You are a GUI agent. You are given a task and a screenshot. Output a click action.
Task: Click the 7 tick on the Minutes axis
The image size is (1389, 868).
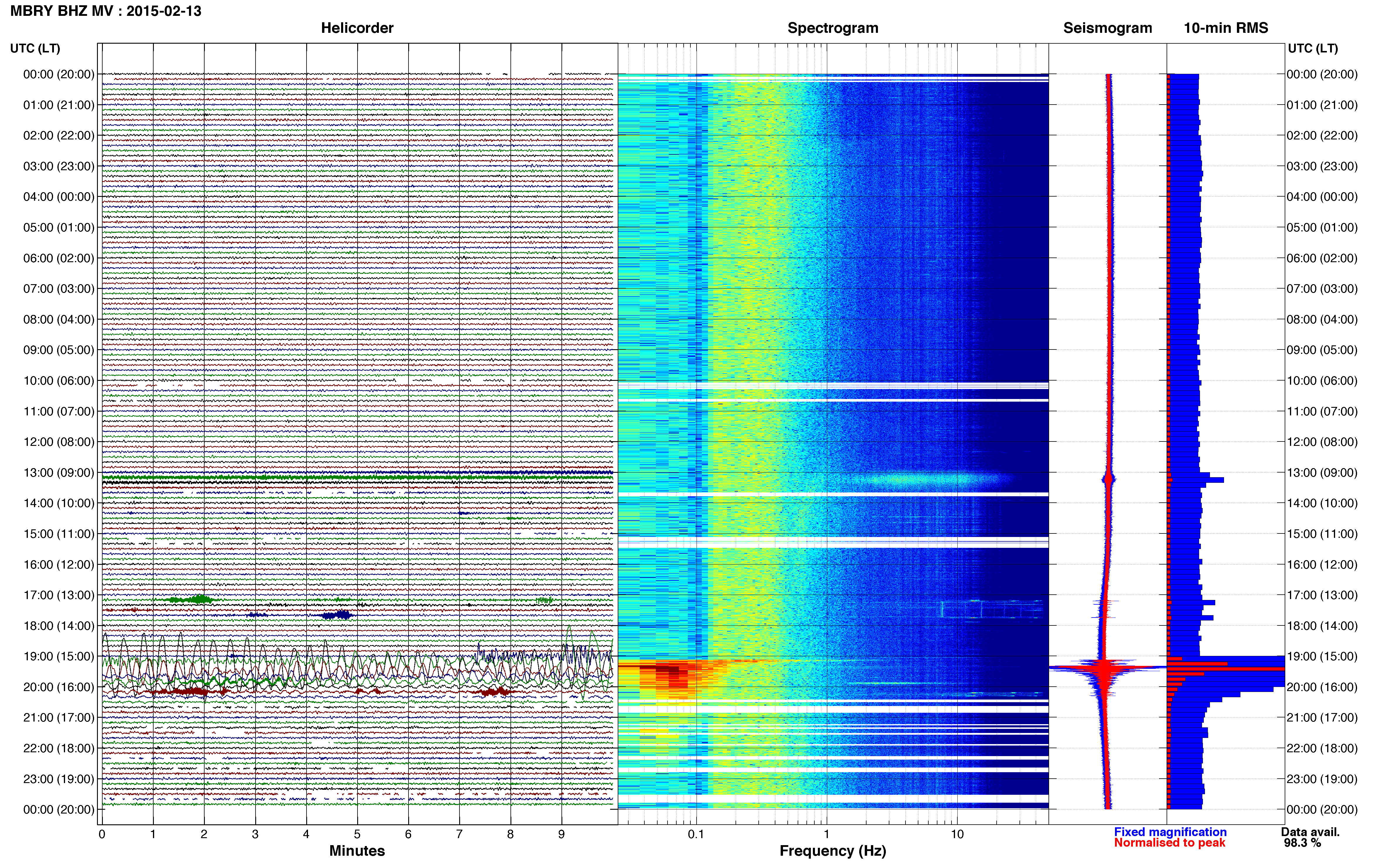[x=459, y=835]
